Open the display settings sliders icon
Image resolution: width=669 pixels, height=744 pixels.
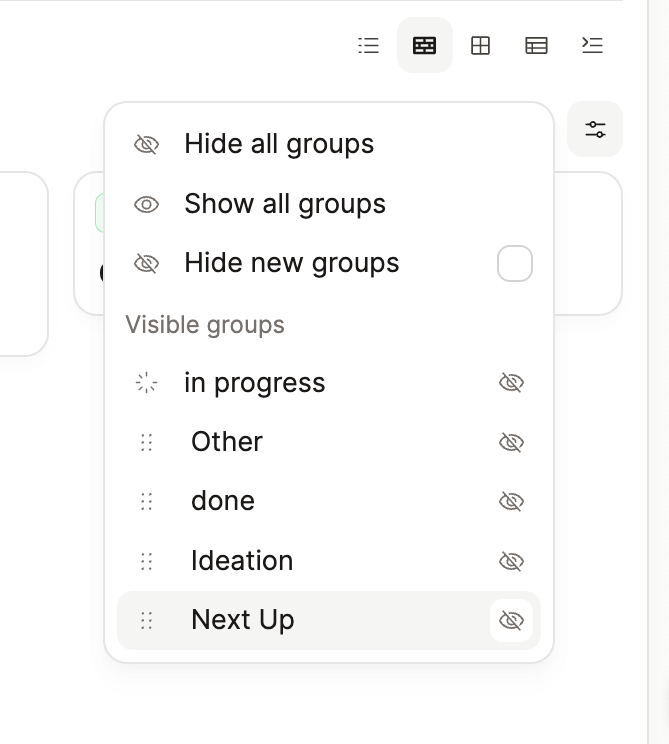(x=595, y=129)
